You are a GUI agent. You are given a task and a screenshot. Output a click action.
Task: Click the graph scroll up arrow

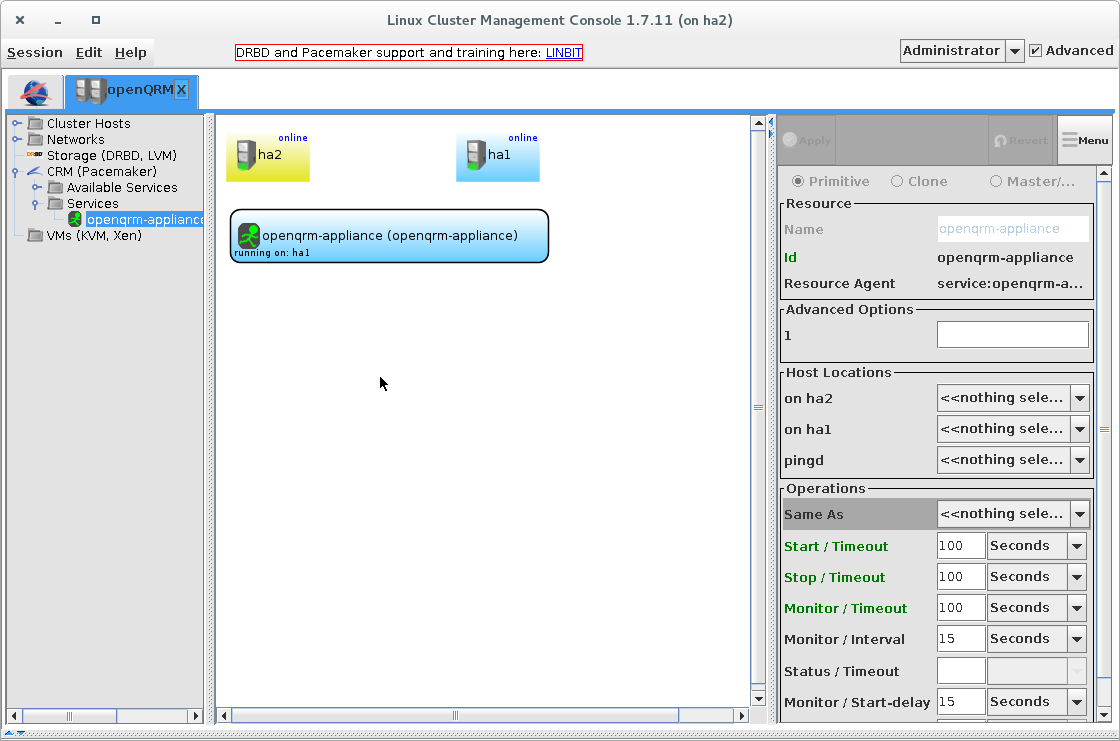pos(759,124)
